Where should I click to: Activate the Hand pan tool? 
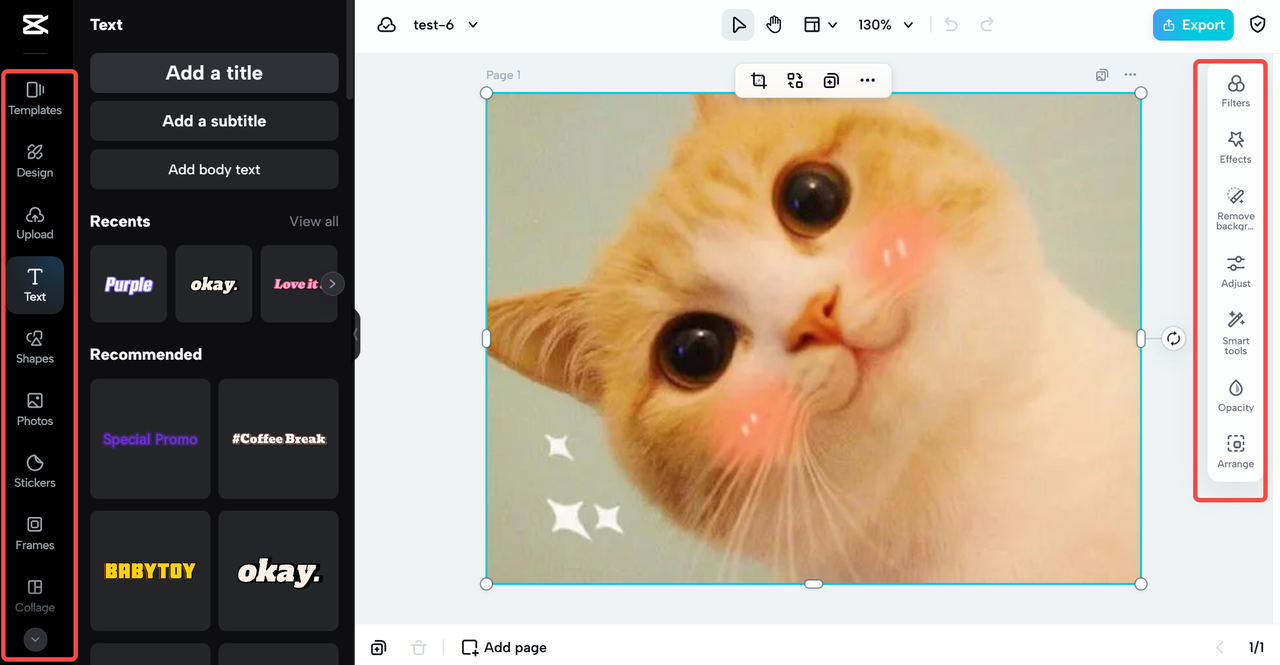pos(774,25)
